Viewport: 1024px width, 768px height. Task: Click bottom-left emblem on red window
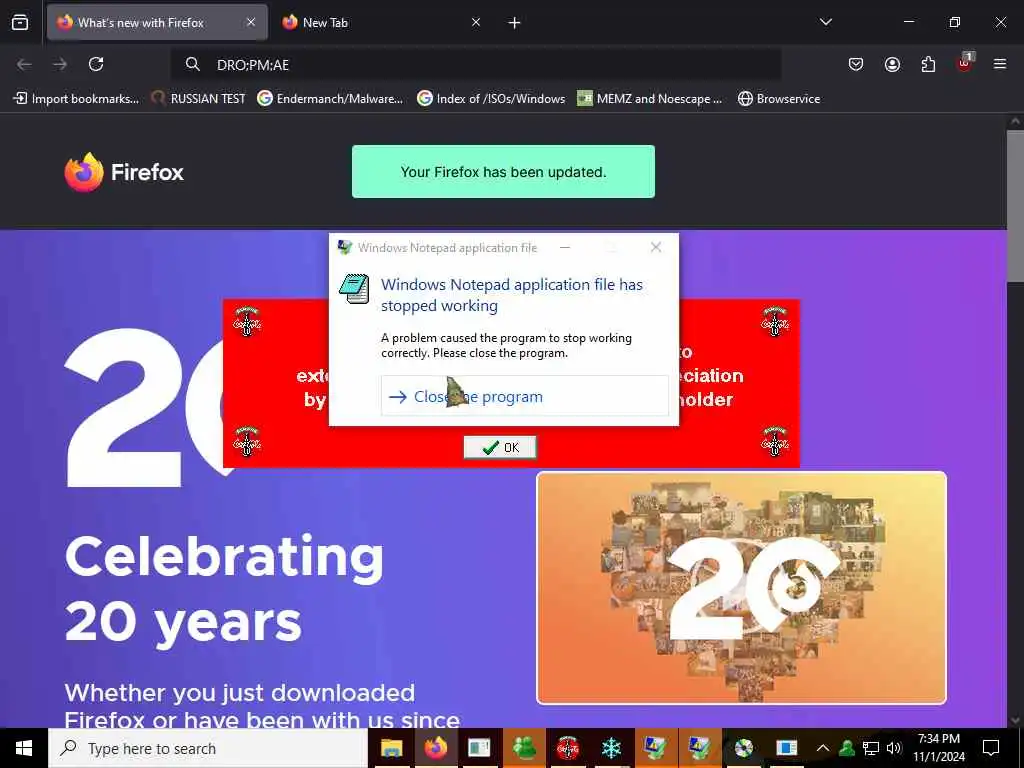[246, 442]
